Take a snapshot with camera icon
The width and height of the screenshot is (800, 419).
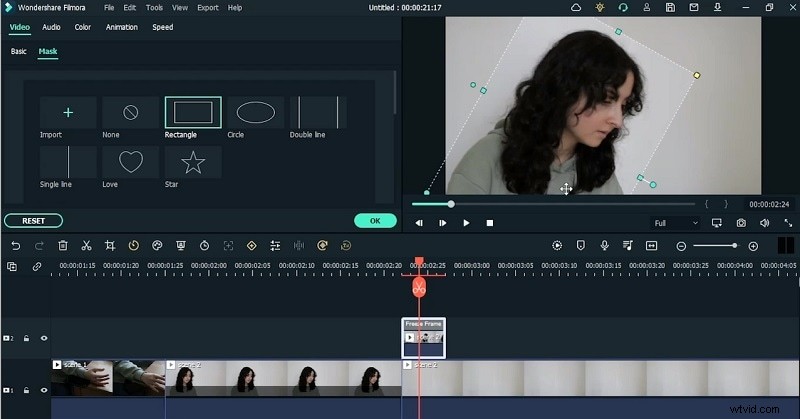point(741,223)
